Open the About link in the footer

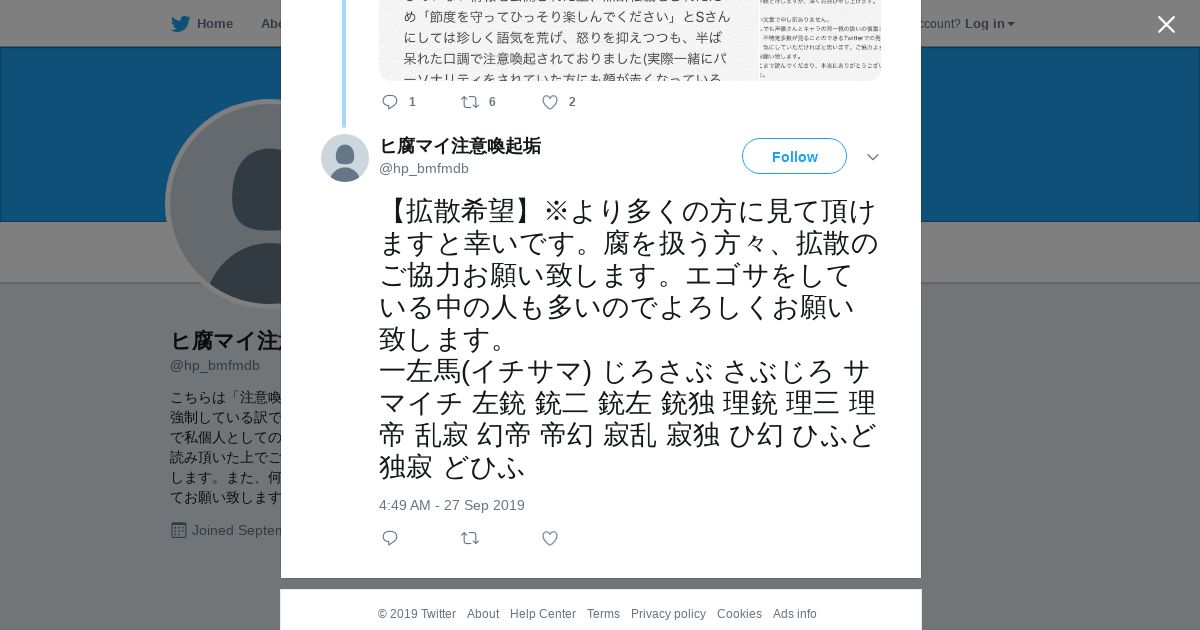pos(483,614)
